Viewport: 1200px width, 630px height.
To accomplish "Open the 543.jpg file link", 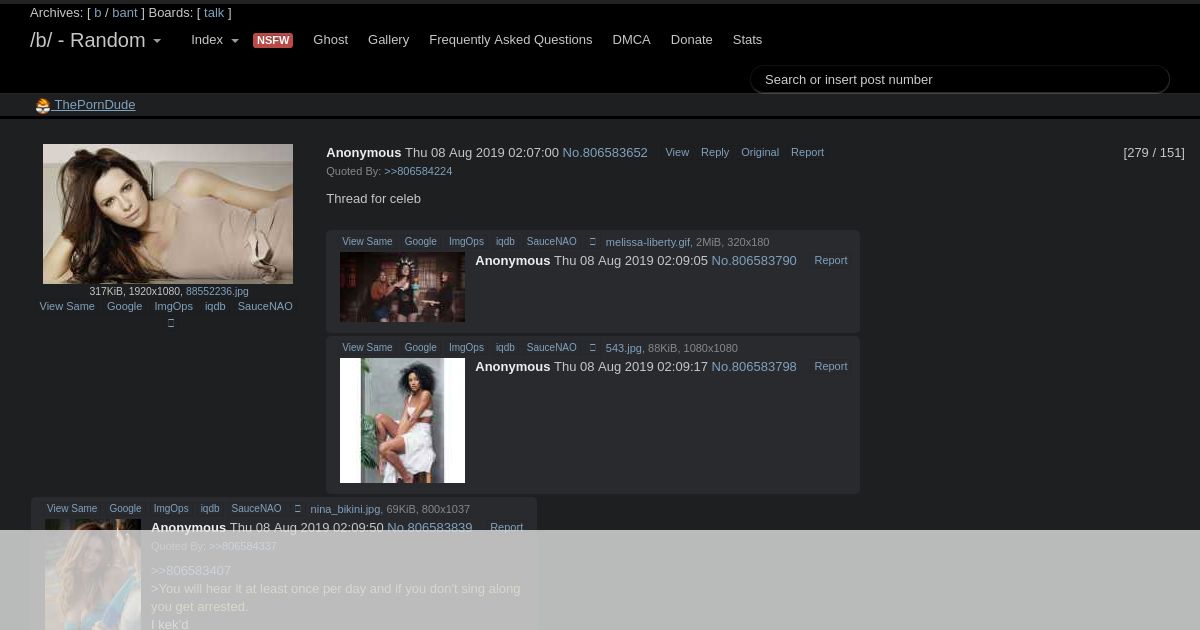I will 624,349.
